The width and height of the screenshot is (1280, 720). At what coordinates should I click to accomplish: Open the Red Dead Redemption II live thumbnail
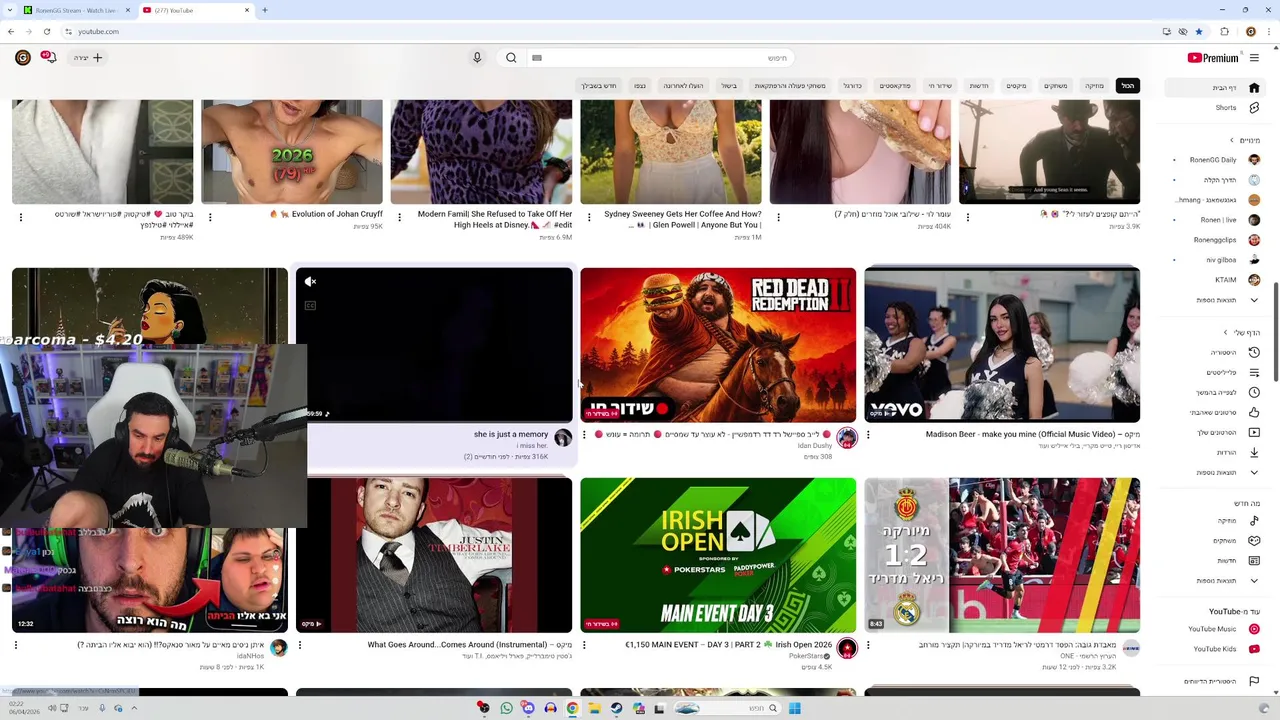(718, 344)
